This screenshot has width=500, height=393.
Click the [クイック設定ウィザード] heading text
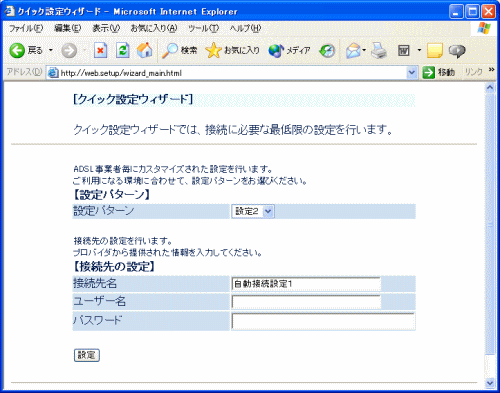[133, 99]
